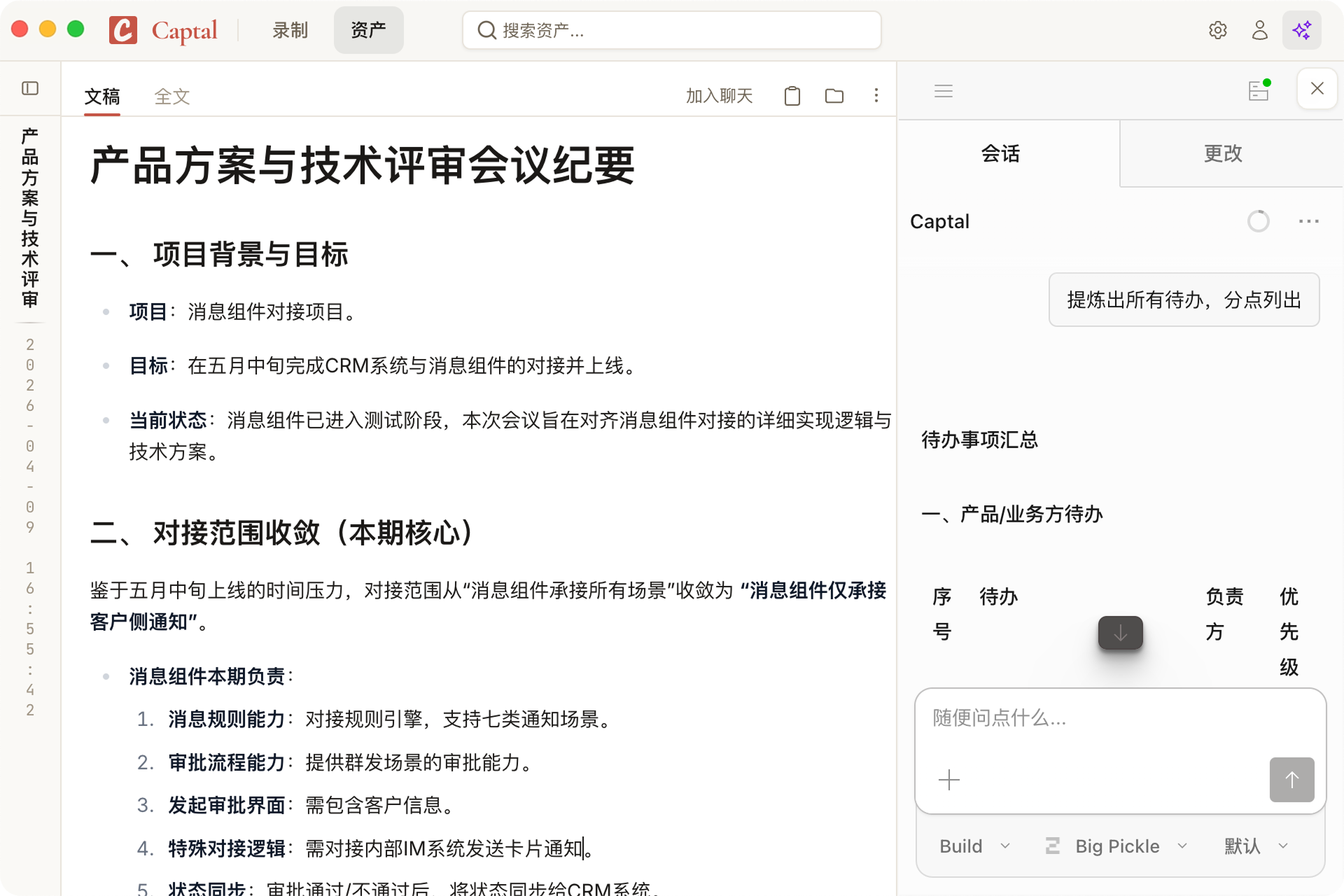
Task: Click the sparkle AI assistant icon
Action: (x=1302, y=30)
